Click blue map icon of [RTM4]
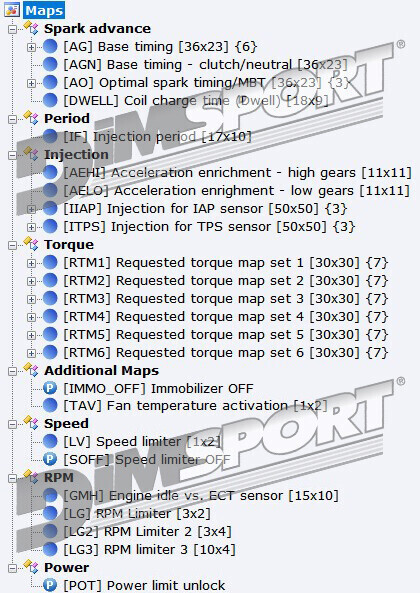The width and height of the screenshot is (420, 593). coord(50,316)
